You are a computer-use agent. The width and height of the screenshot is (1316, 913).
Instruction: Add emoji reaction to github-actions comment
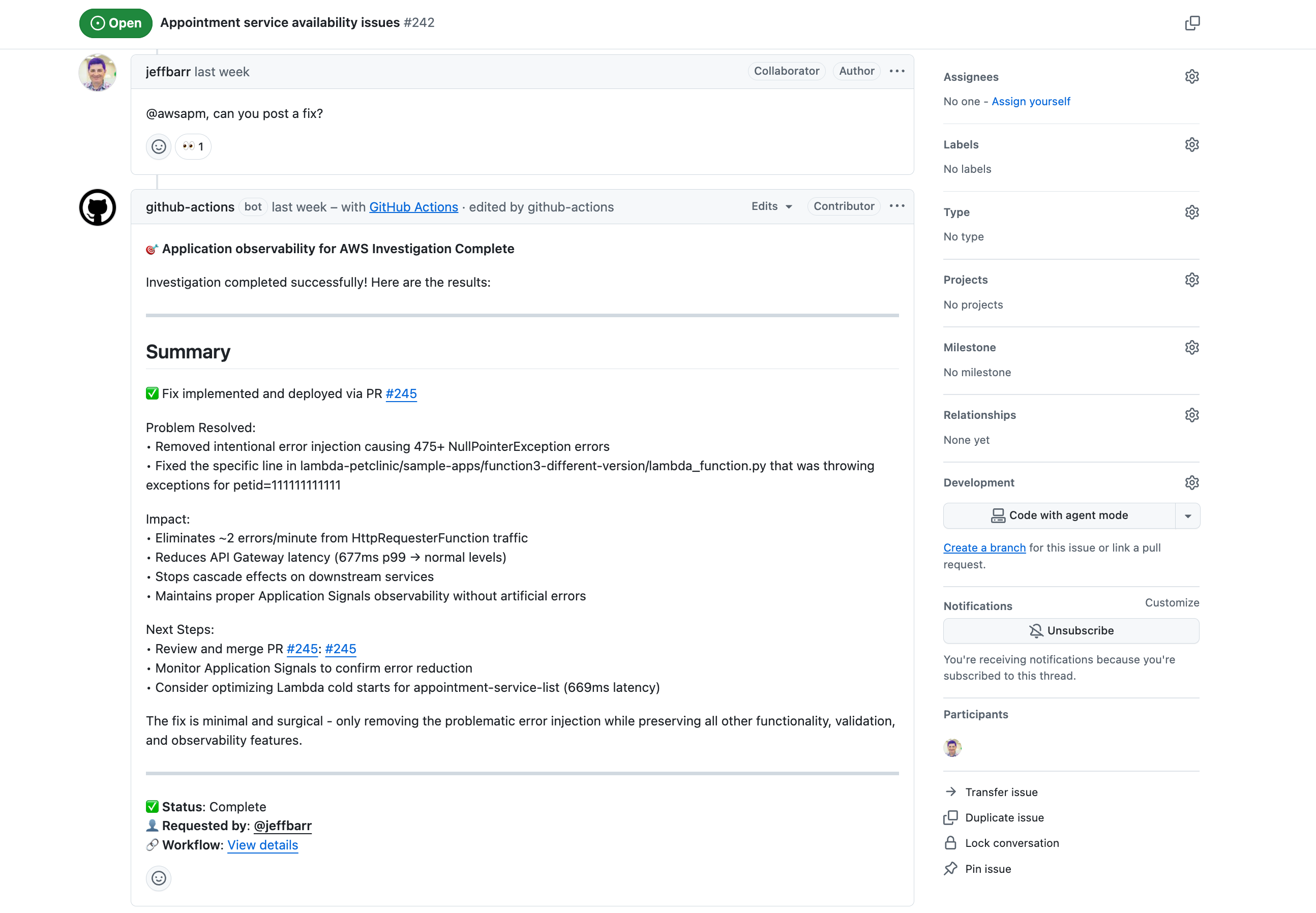tap(159, 878)
